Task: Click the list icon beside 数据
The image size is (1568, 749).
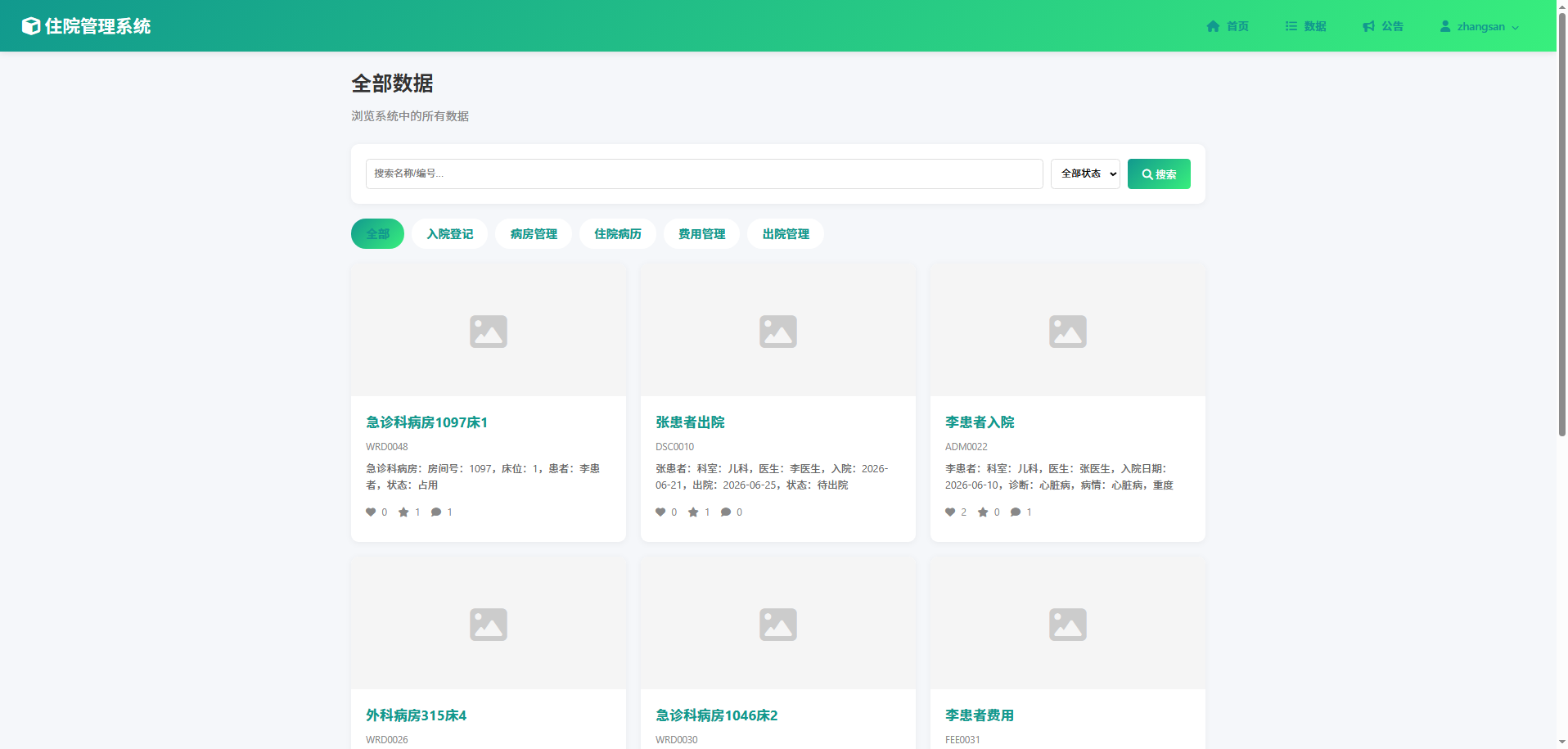Action: click(x=1291, y=26)
